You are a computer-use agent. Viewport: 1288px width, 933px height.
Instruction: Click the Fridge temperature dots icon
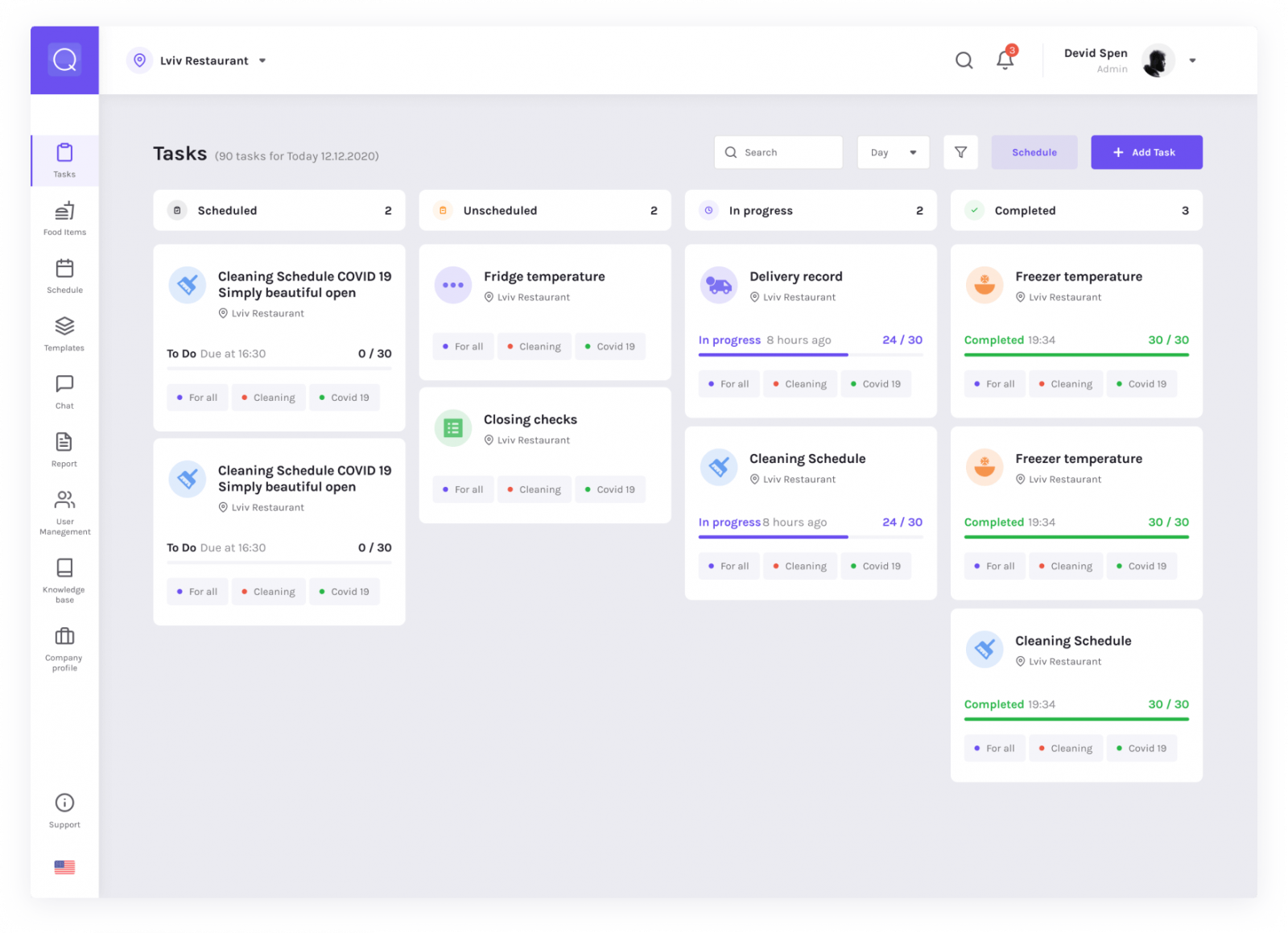coord(452,285)
